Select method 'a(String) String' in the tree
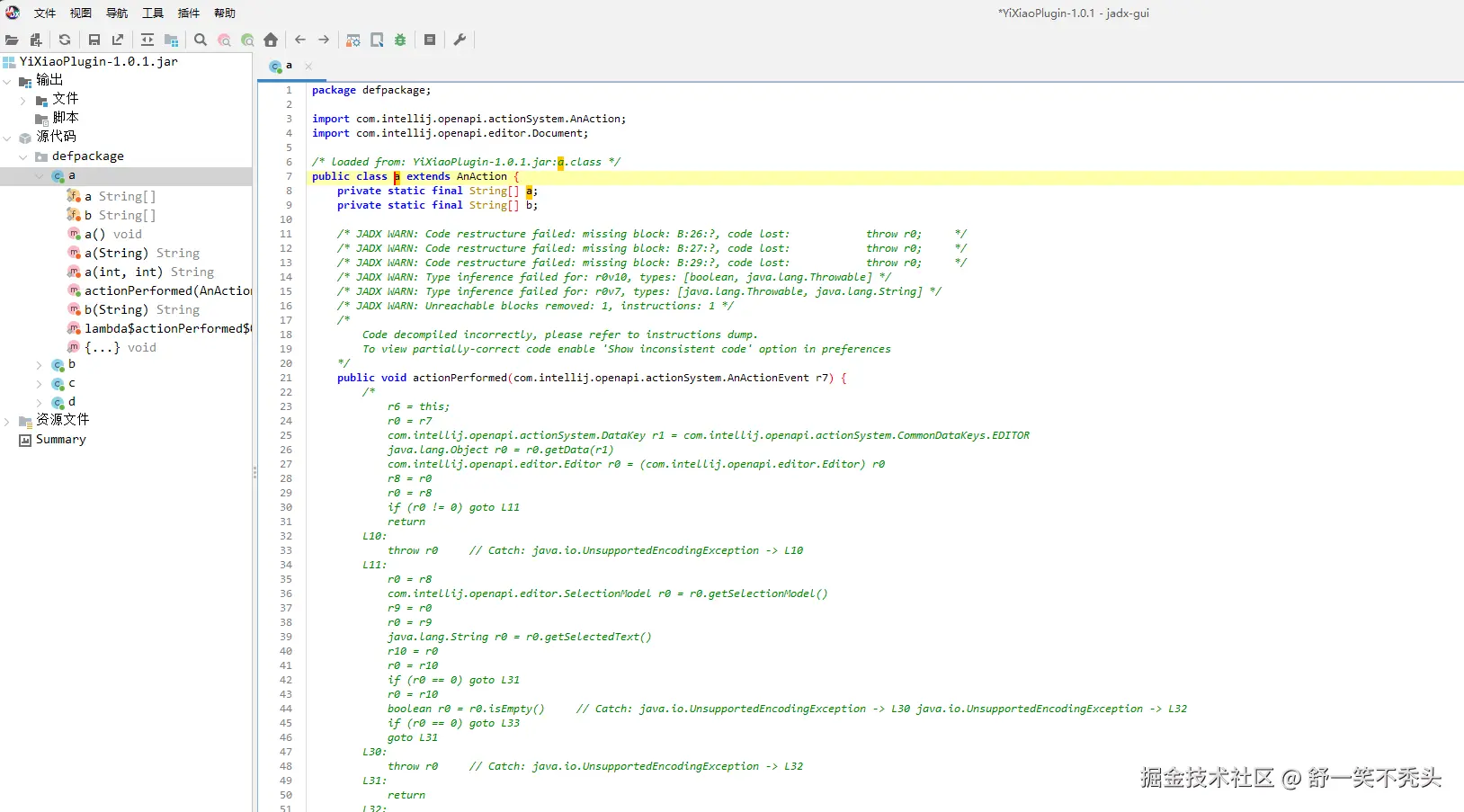1464x812 pixels. [x=142, y=253]
